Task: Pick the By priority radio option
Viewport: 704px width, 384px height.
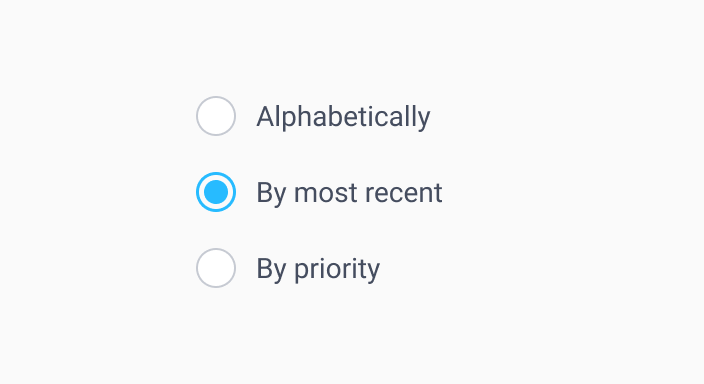Action: [x=216, y=268]
